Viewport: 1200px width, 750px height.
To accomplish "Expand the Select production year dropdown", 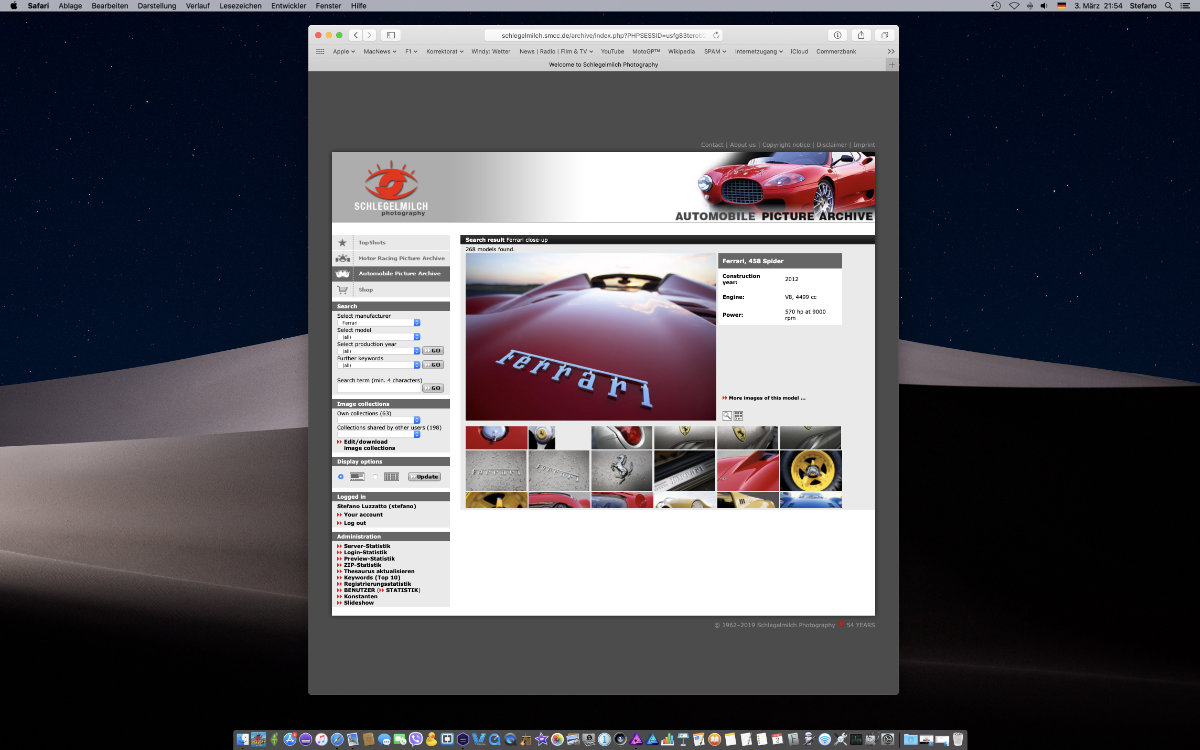I will [x=379, y=351].
